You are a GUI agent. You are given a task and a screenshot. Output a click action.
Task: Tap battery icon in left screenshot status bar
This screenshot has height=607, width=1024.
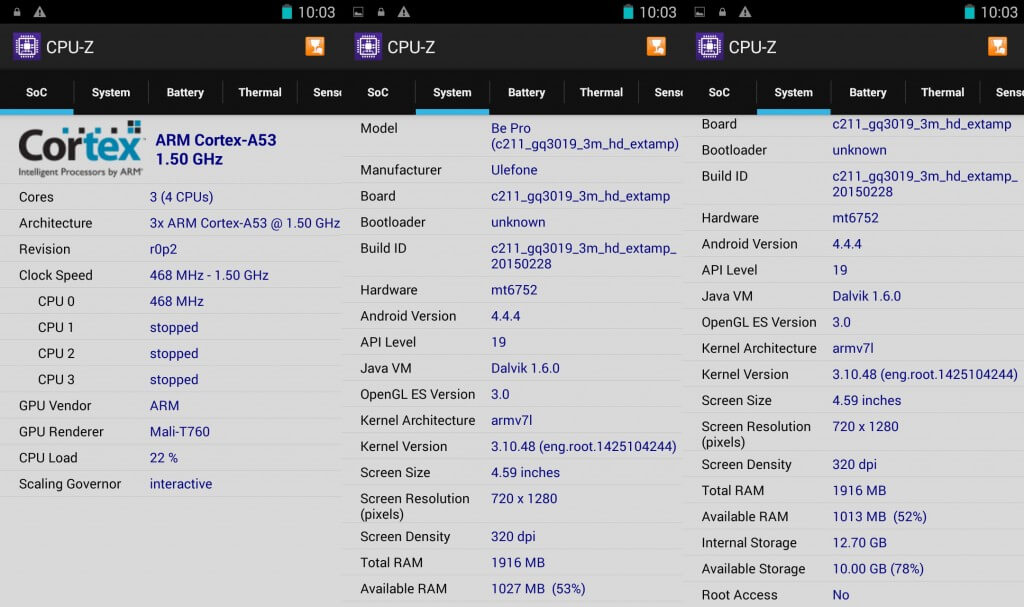tap(287, 12)
